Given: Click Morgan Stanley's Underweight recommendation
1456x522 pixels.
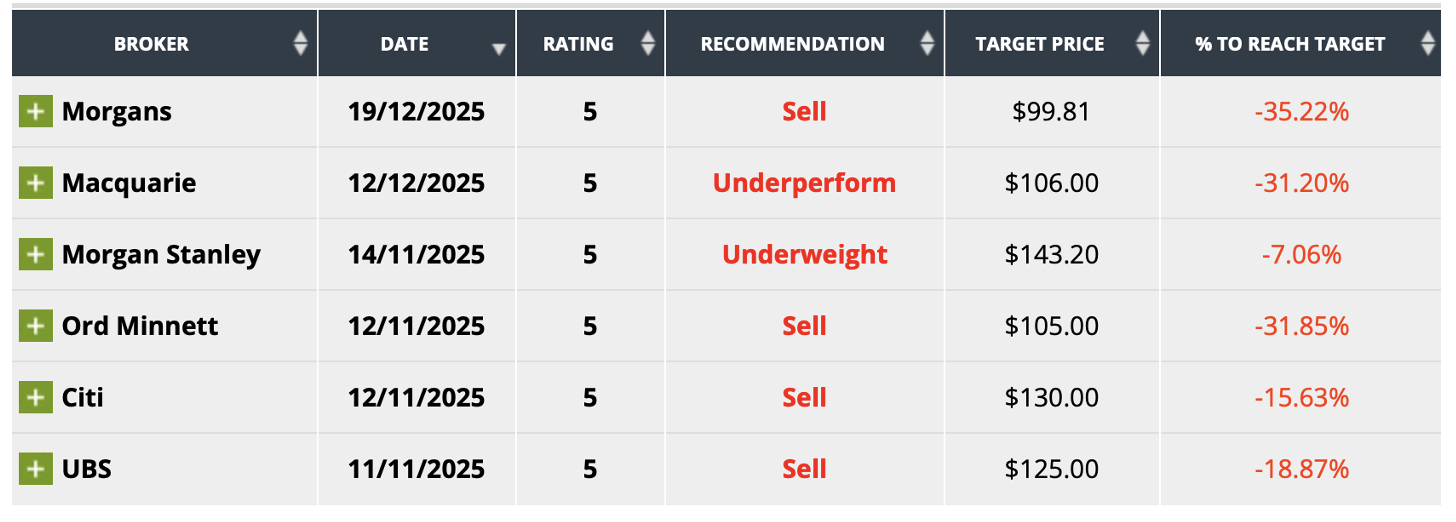Looking at the screenshot, I should click(804, 255).
